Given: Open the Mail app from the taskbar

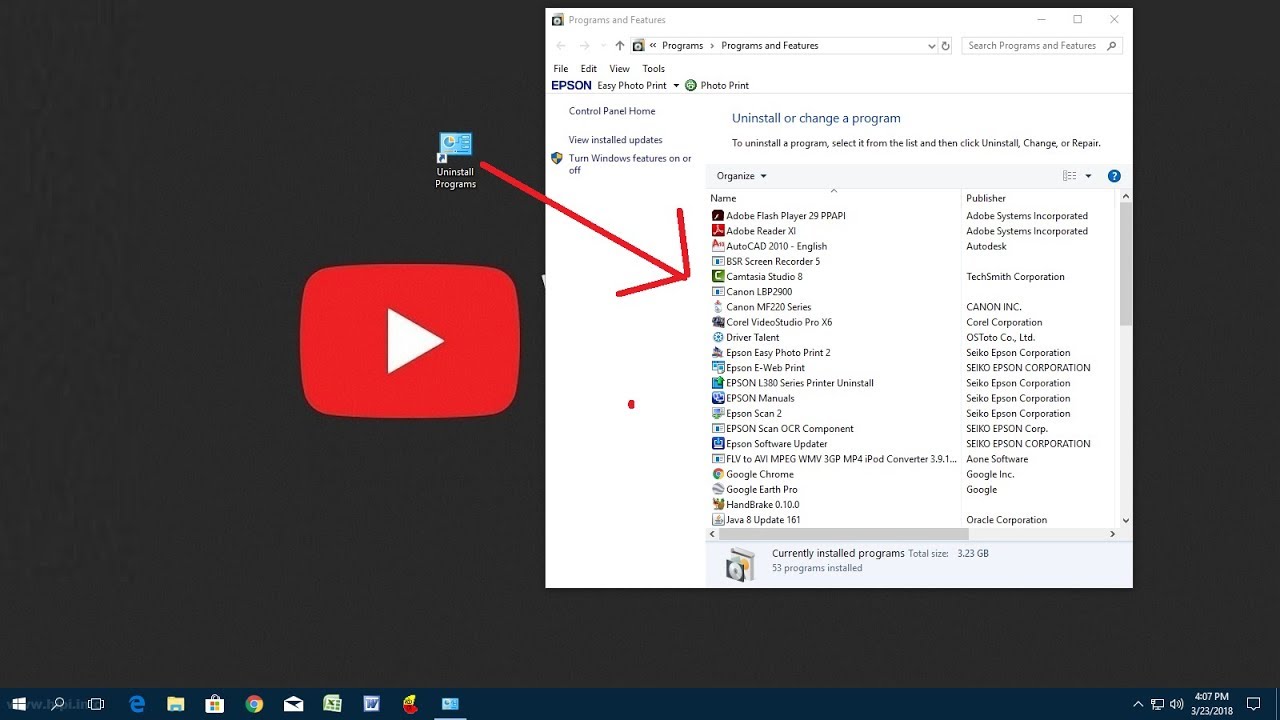Looking at the screenshot, I should (293, 704).
